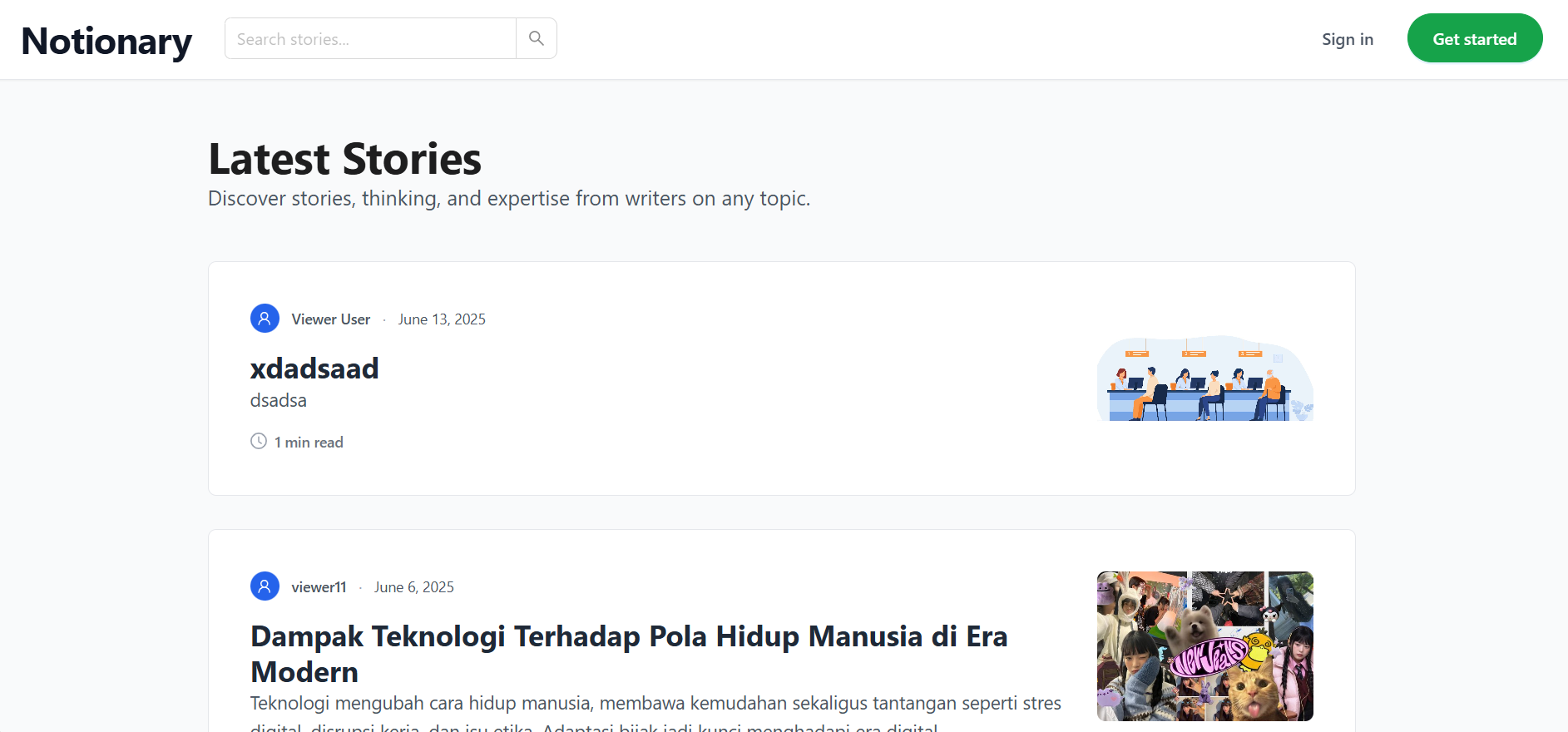Click the Teknologi mengubah cara hidup excerpt
This screenshot has width=1568, height=732.
(x=655, y=704)
